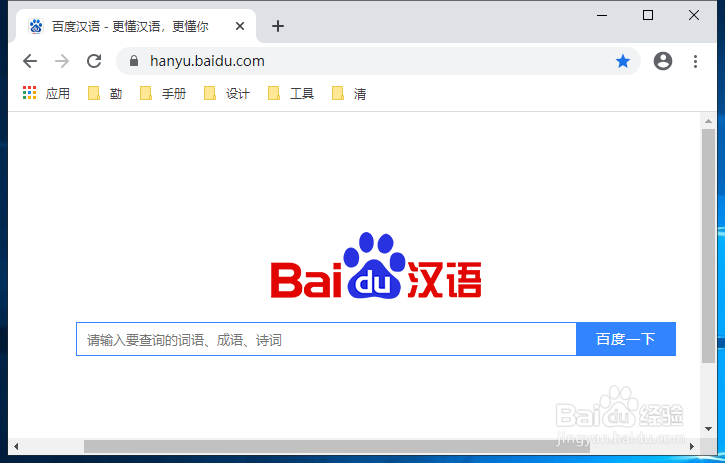Viewport: 725px width, 463px height.
Task: Click the vertical scrollbar up arrow
Action: 708,121
